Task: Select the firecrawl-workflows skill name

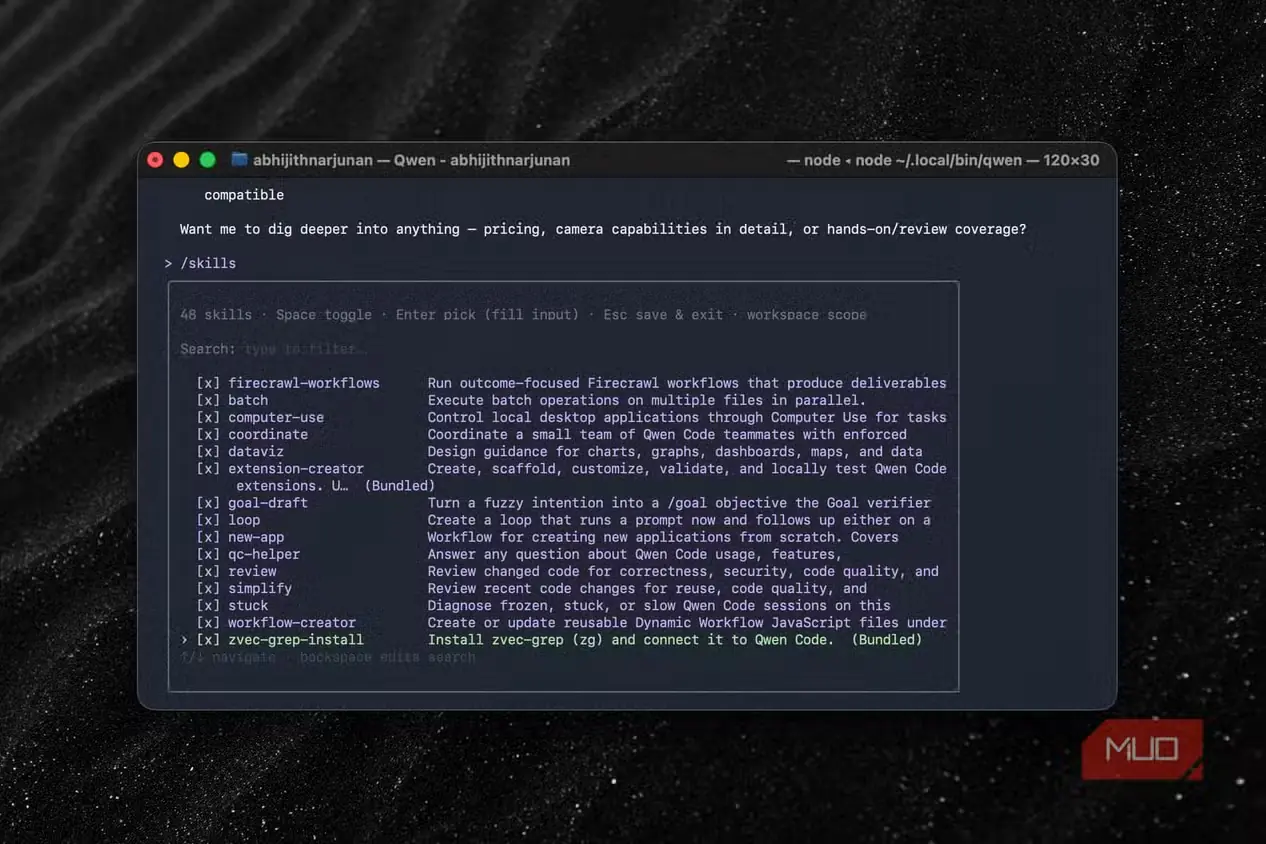Action: (x=304, y=383)
